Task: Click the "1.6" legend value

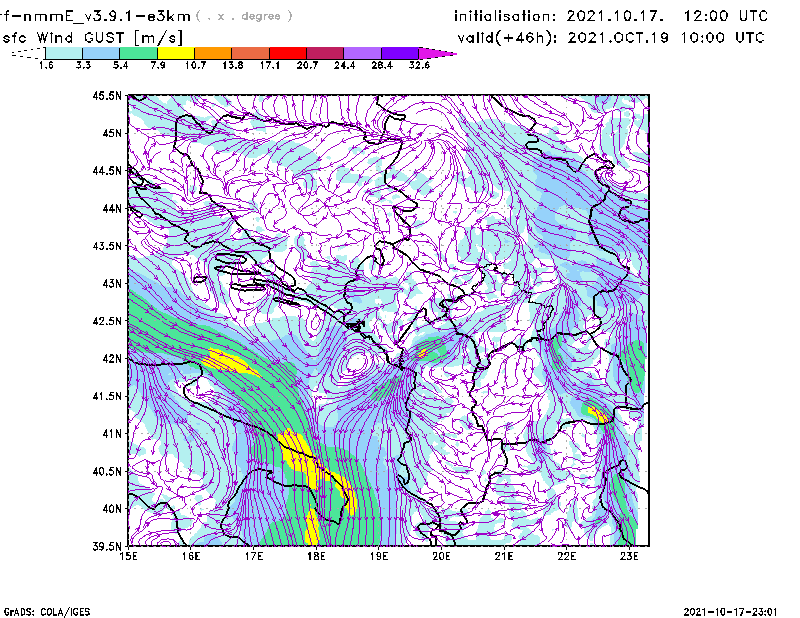Action: [46, 65]
